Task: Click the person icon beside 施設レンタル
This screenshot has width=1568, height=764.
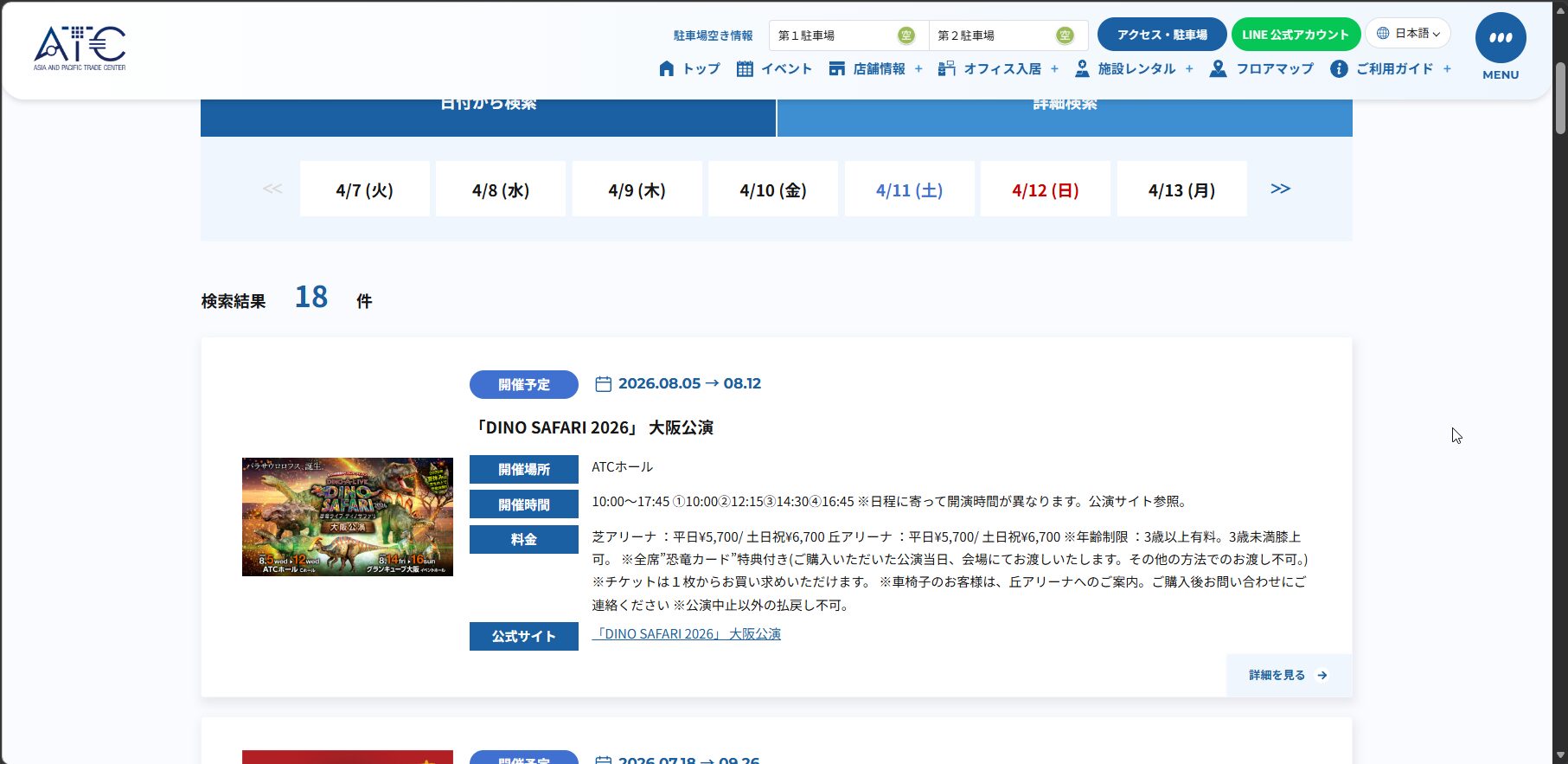Action: (x=1082, y=68)
